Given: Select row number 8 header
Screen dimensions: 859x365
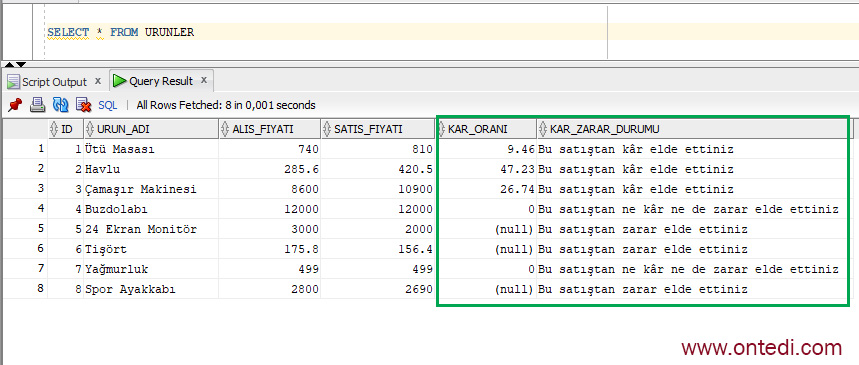Looking at the screenshot, I should [26, 289].
